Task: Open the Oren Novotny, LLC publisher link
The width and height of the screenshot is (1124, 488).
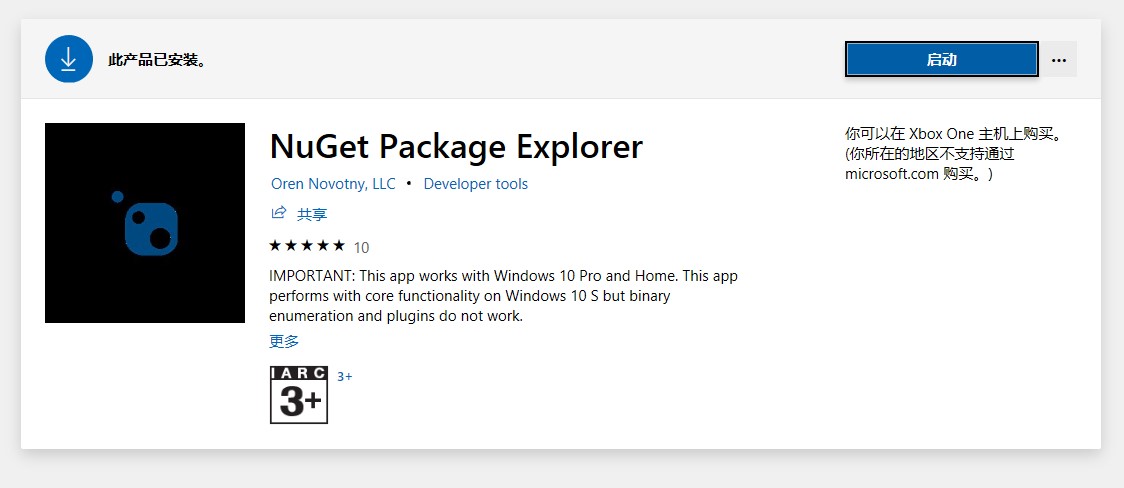Action: pyautogui.click(x=333, y=183)
